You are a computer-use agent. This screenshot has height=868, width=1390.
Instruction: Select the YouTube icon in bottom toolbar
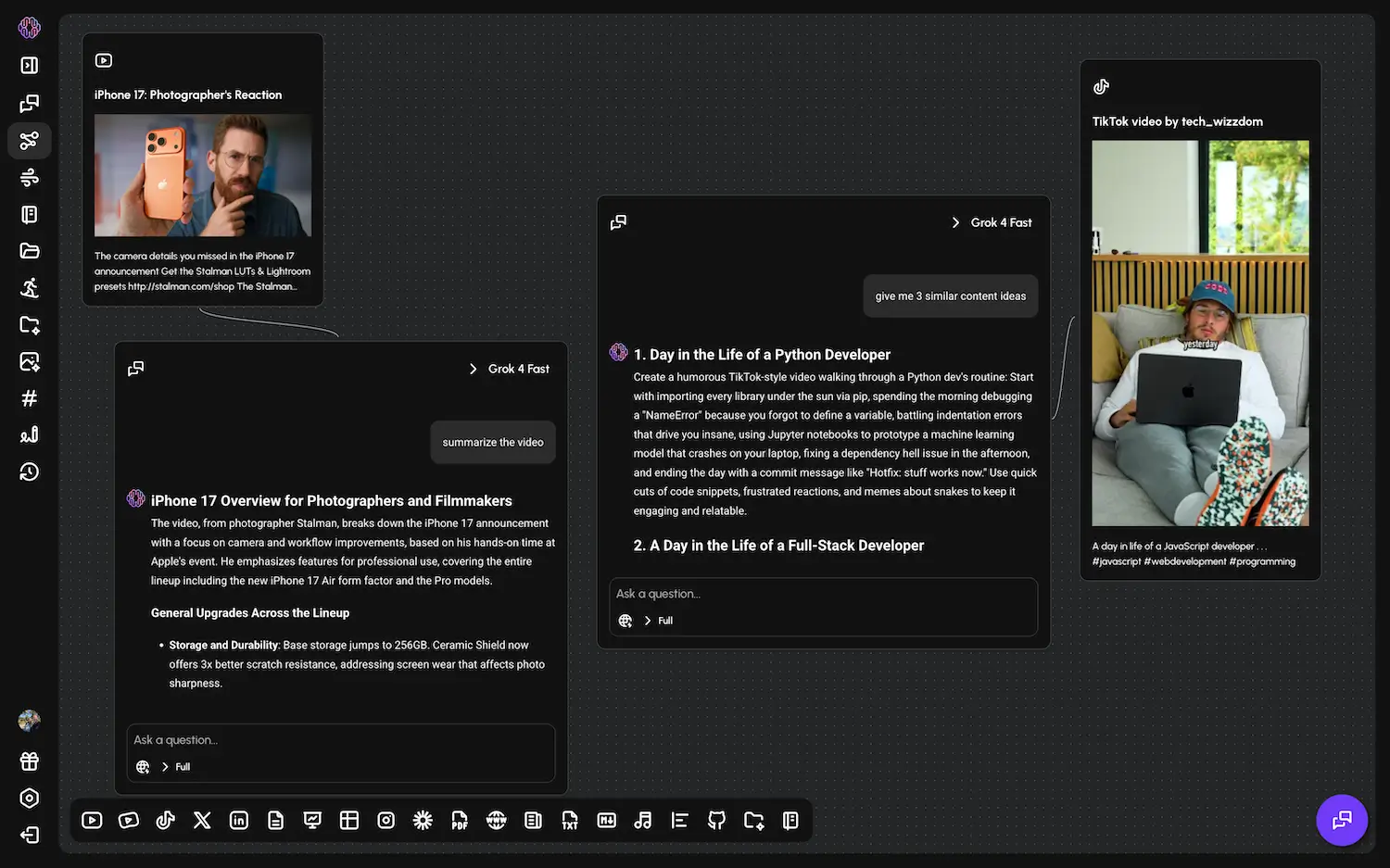tap(92, 820)
